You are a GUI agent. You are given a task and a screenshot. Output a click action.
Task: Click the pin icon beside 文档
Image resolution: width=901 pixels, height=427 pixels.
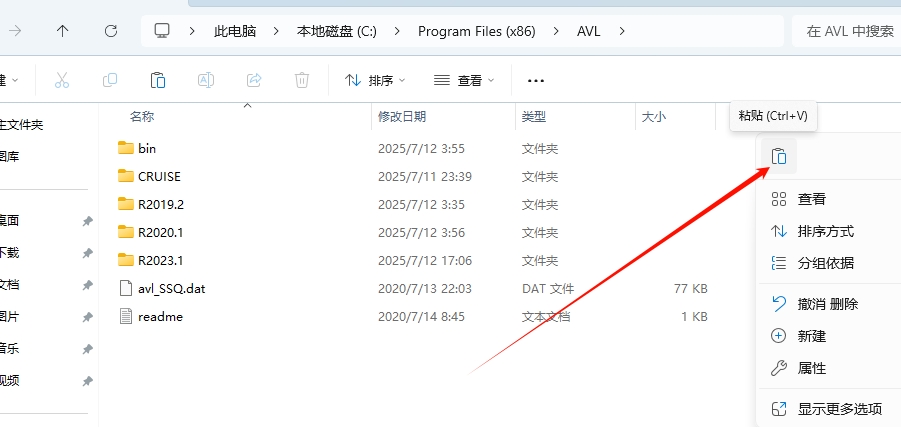click(x=87, y=285)
